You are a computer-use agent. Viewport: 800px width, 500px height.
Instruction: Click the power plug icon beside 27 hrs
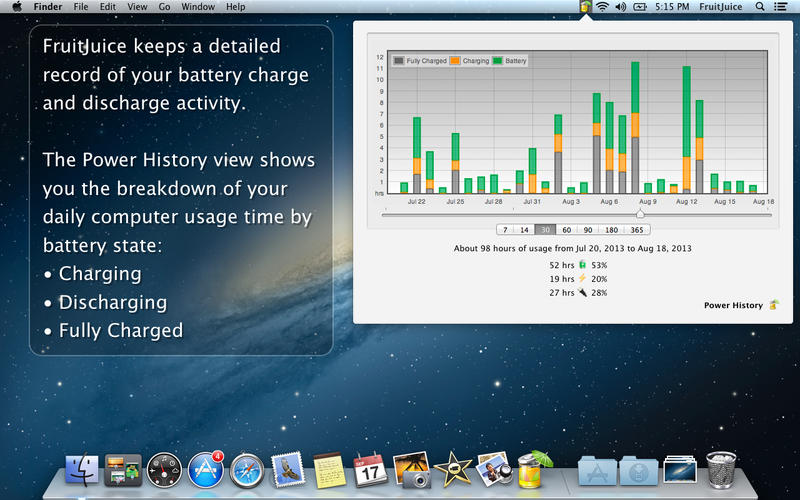click(x=583, y=292)
